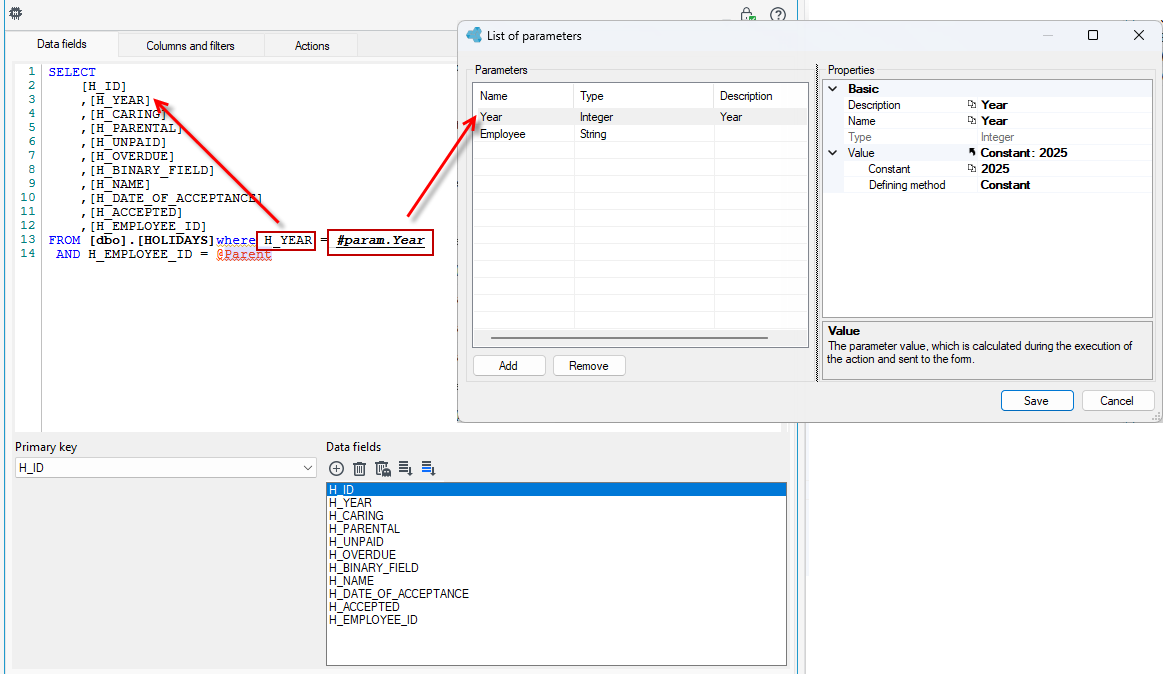Go to the Actions tab
This screenshot has height=674, width=1169.
(x=312, y=45)
